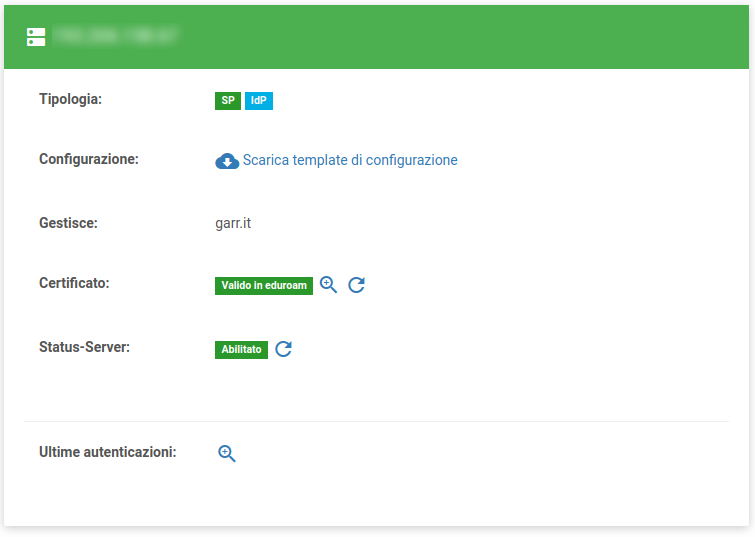755x537 pixels.
Task: Open certificate details magnifier icon
Action: coord(328,285)
